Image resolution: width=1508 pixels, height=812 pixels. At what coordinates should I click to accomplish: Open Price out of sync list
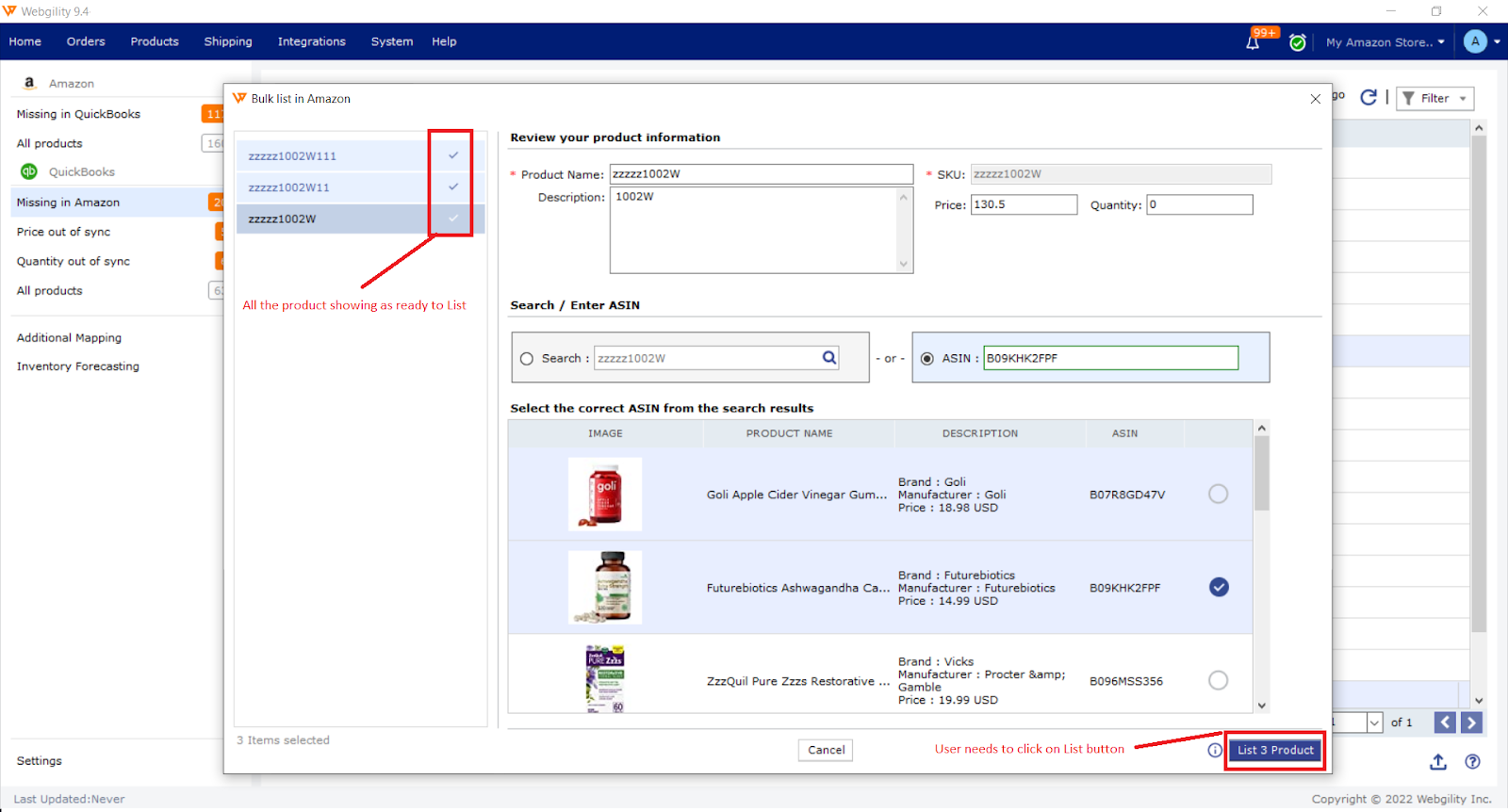point(63,232)
